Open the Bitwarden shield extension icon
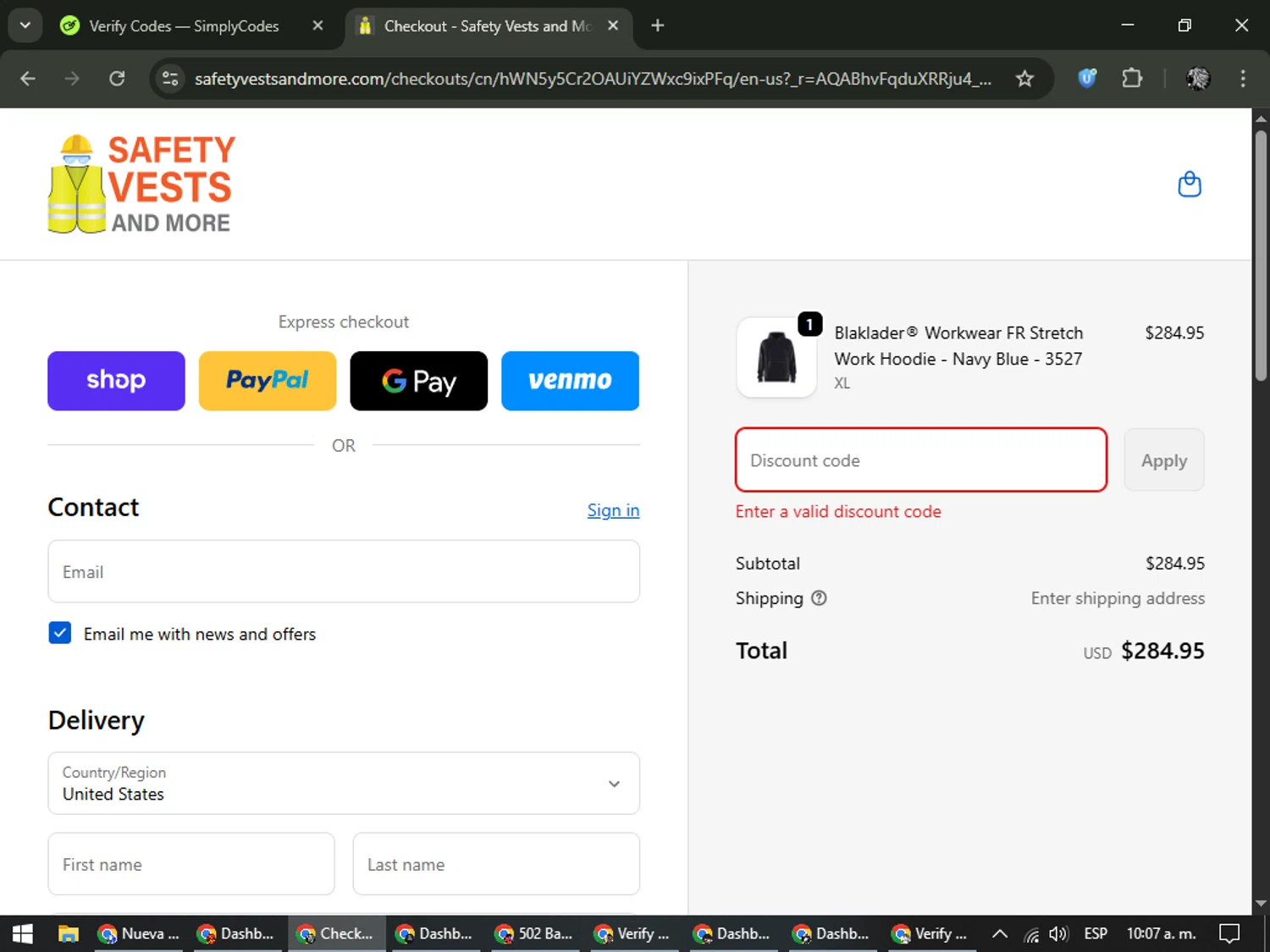Viewport: 1270px width, 952px height. [1087, 79]
